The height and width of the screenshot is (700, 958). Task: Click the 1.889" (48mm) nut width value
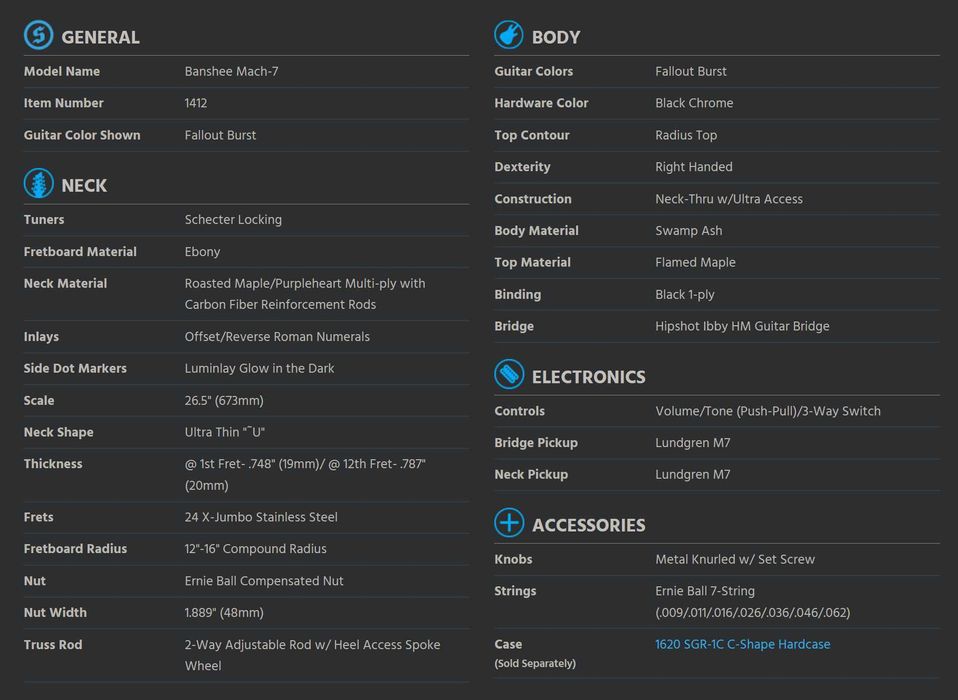[224, 613]
